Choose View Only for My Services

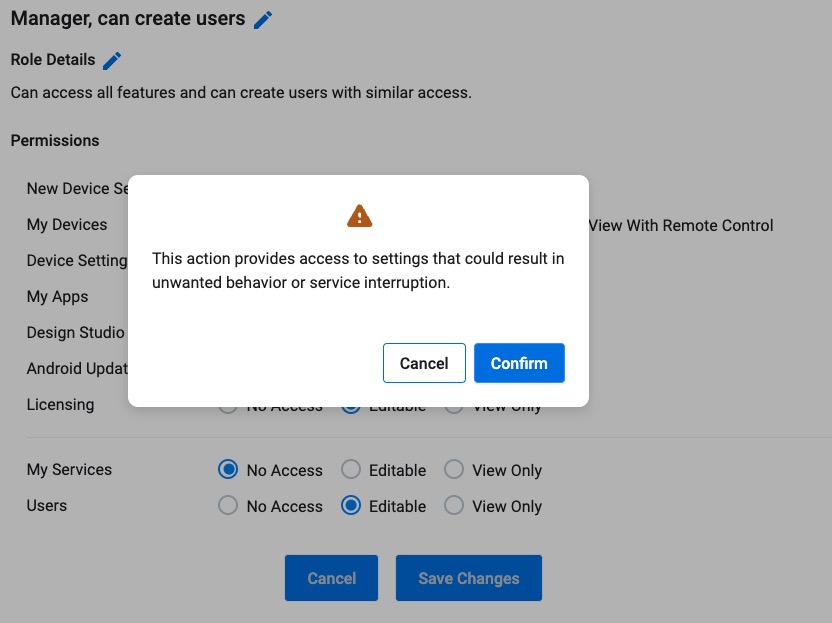(x=454, y=470)
